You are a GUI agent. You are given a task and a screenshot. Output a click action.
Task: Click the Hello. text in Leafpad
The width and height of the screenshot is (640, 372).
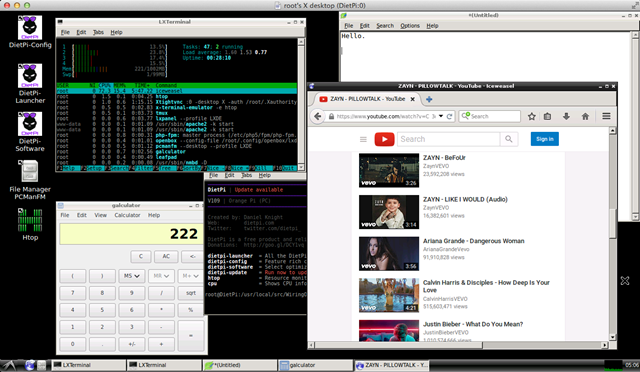click(x=353, y=36)
